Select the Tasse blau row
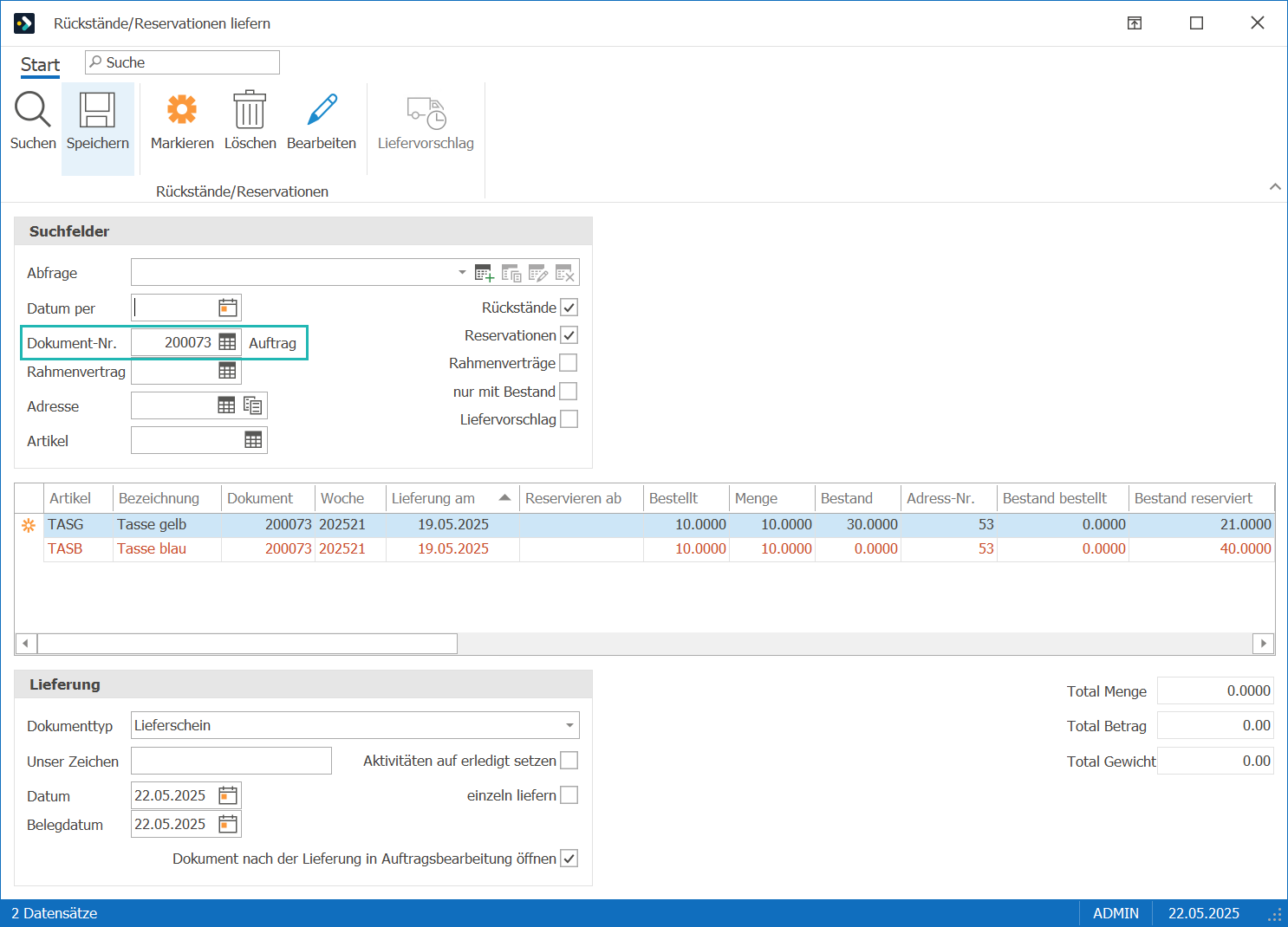Image resolution: width=1288 pixels, height=927 pixels. coord(659,549)
